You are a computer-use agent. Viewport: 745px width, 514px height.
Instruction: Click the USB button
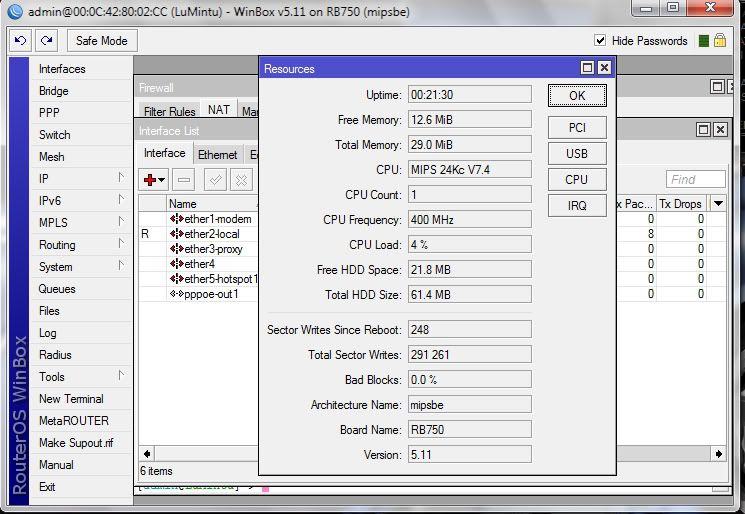pos(577,153)
